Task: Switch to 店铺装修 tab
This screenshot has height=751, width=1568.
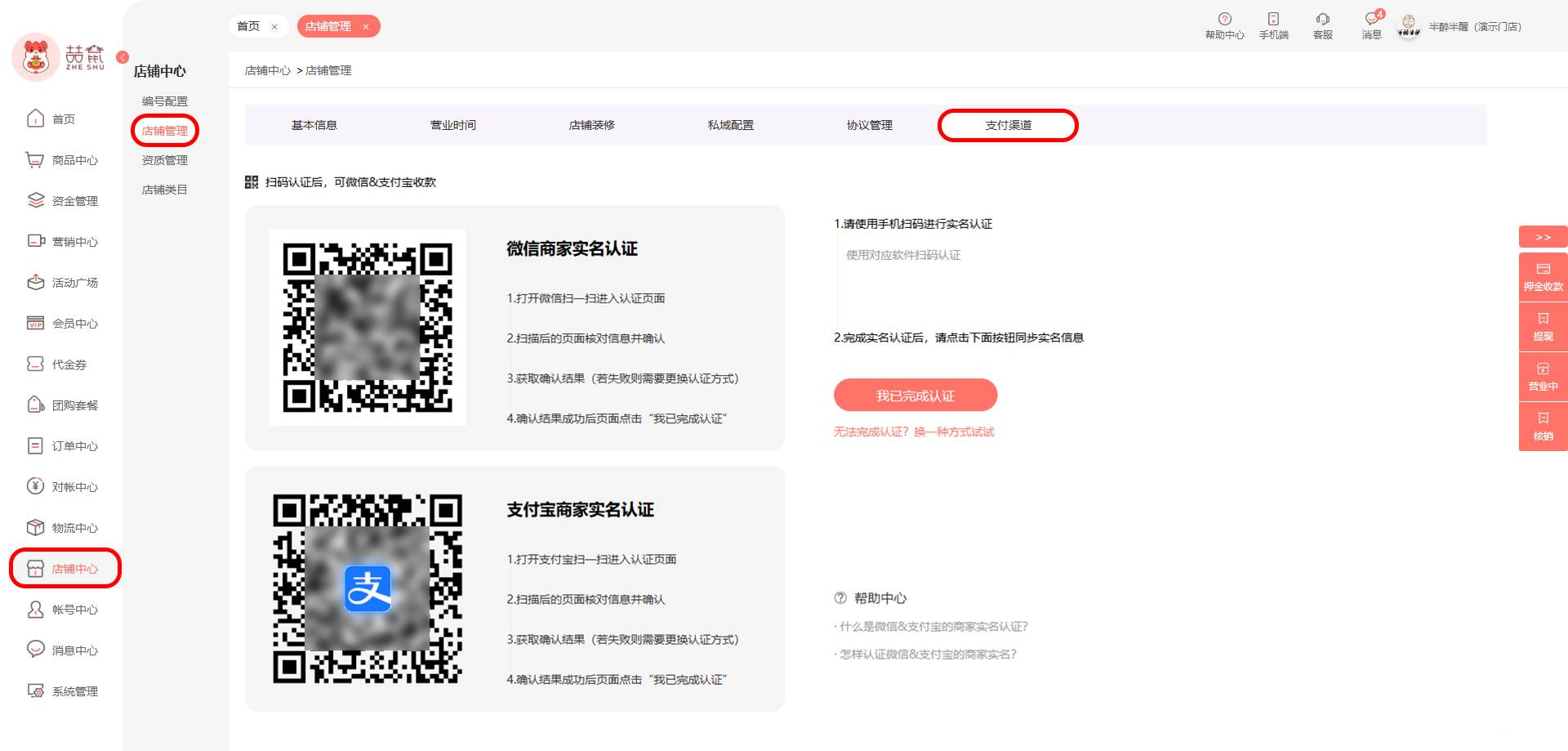Action: coord(592,125)
